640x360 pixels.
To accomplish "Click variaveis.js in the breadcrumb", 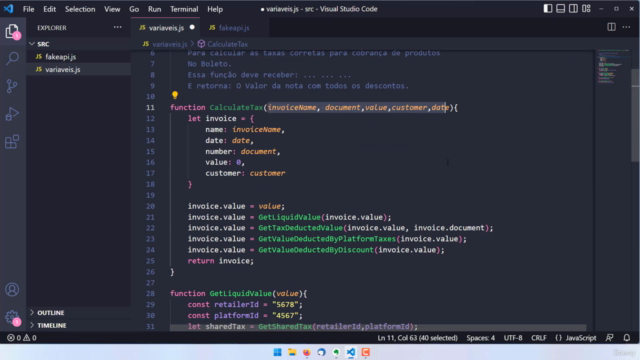I will point(169,44).
